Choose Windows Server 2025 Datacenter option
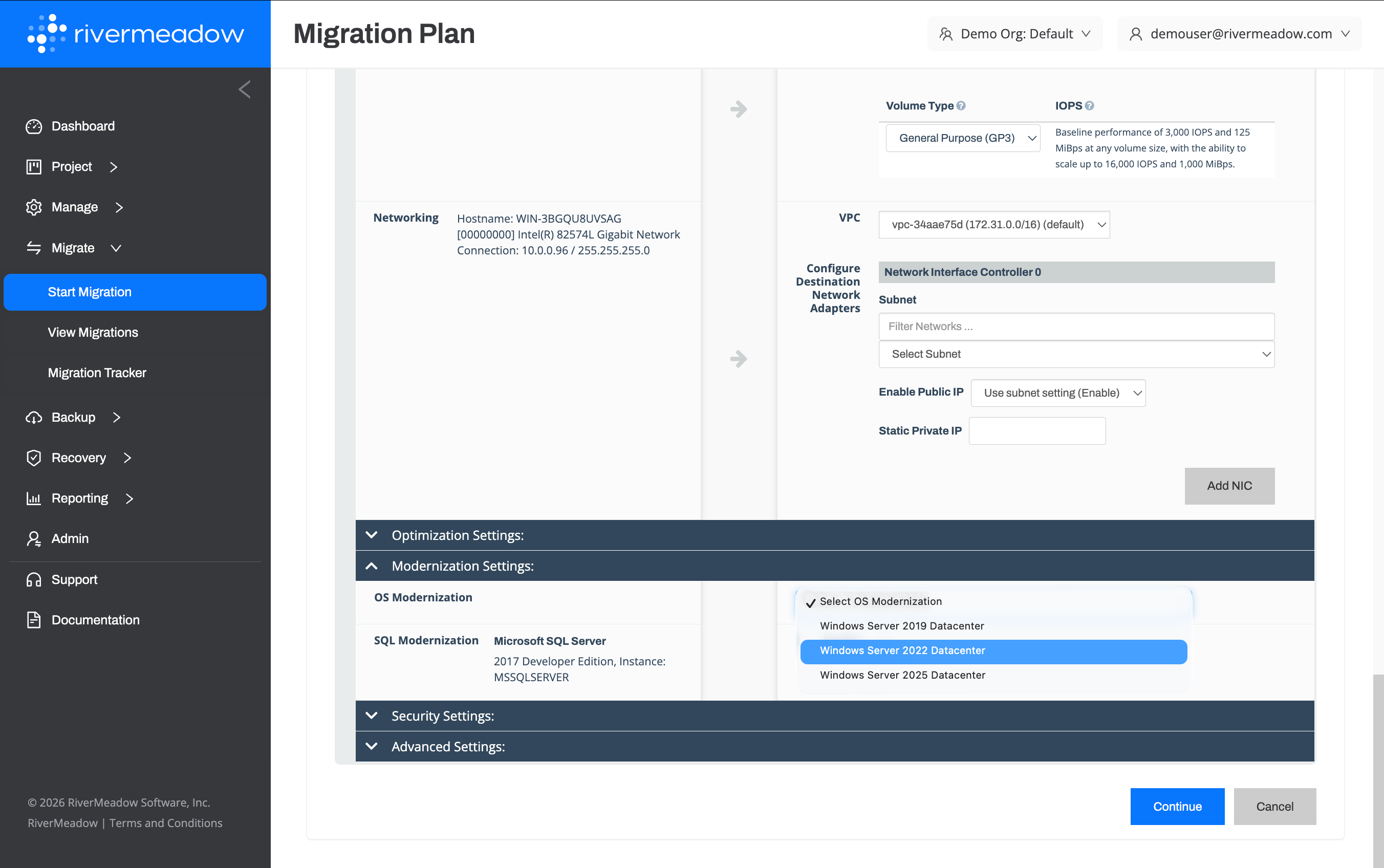The width and height of the screenshot is (1384, 868). coord(902,675)
